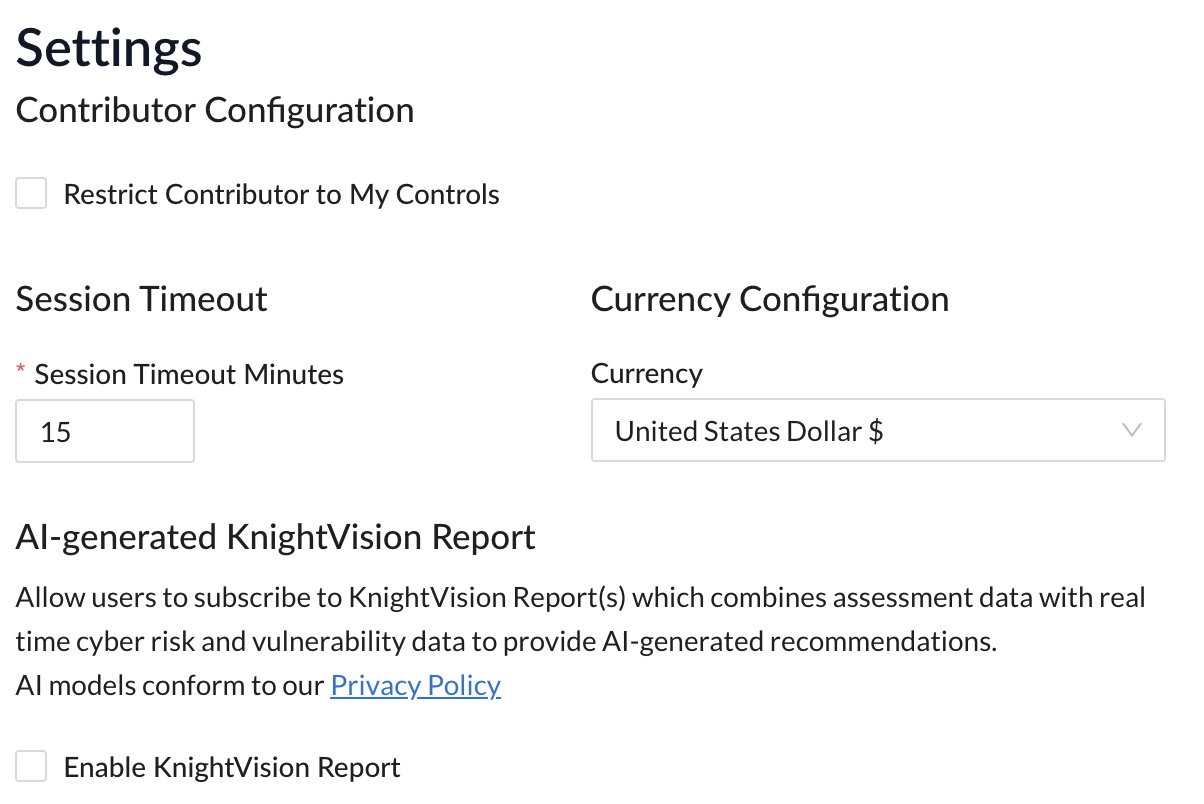Click the 'Currency' label above the dropdown
This screenshot has width=1204, height=804.
pyautogui.click(x=647, y=373)
